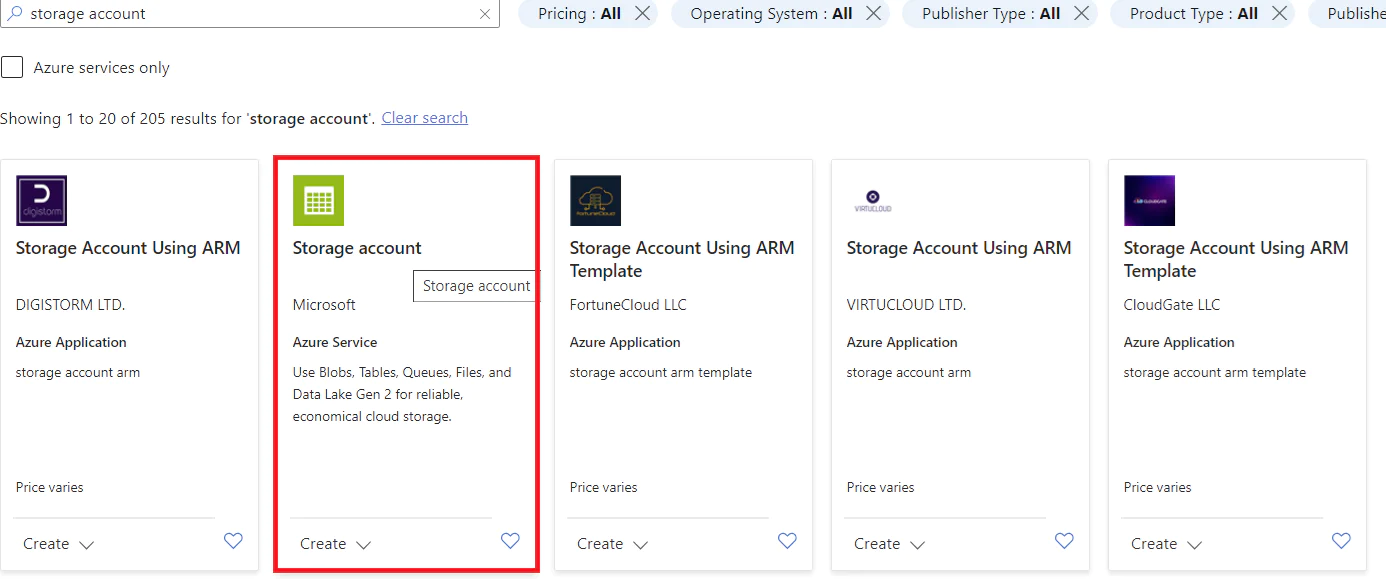This screenshot has width=1386, height=579.
Task: Click the Clear search link
Action: 424,118
